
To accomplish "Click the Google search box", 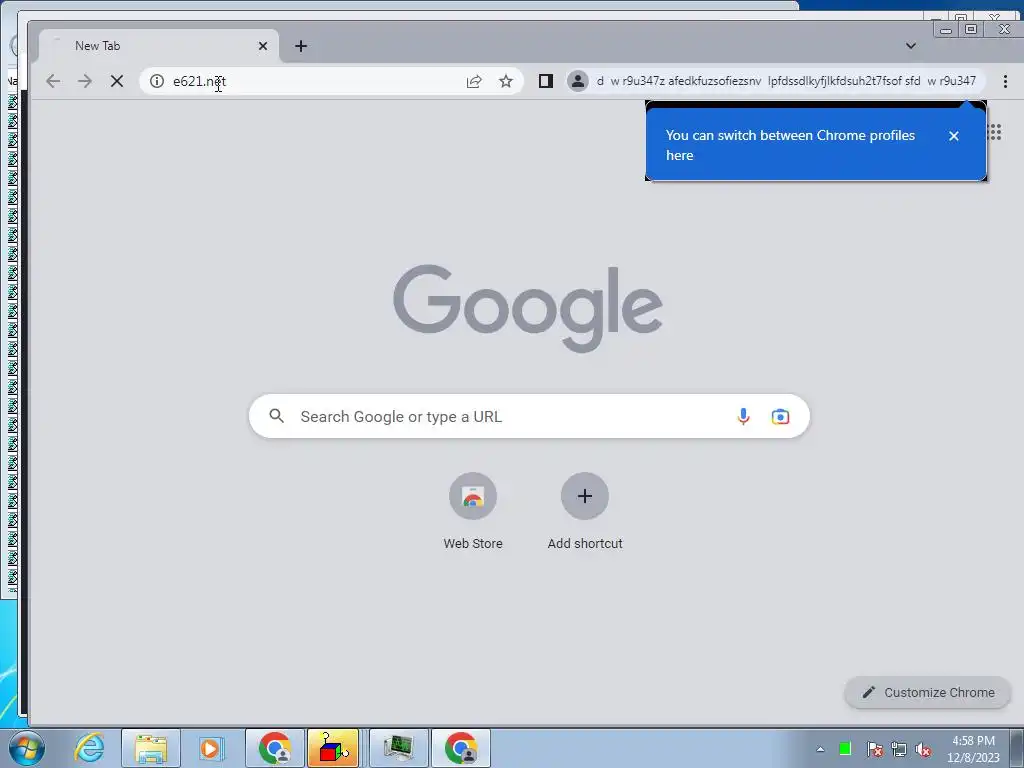I will 529,416.
